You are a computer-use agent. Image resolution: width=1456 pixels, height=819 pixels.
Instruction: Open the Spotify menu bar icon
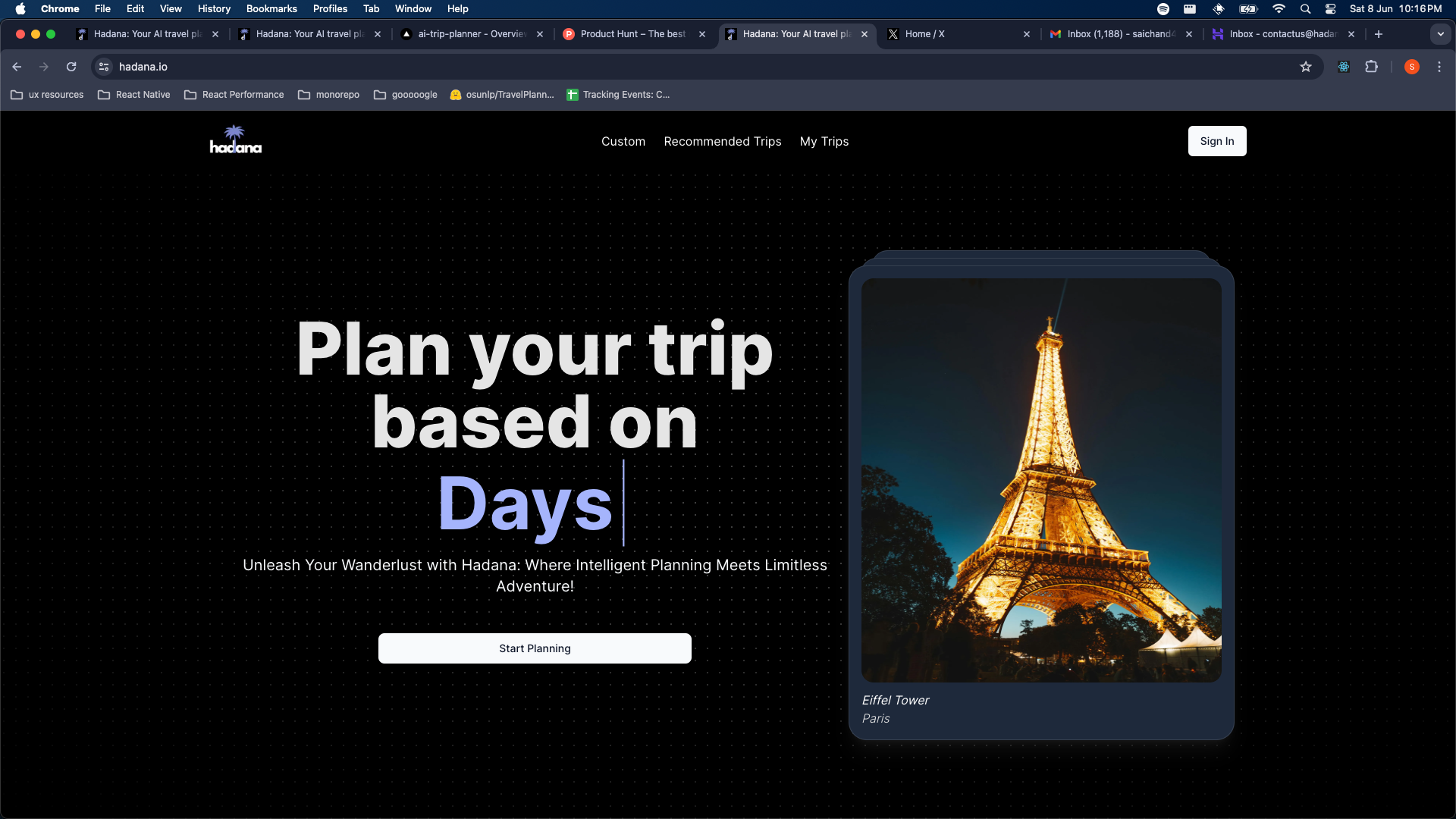[x=1163, y=9]
